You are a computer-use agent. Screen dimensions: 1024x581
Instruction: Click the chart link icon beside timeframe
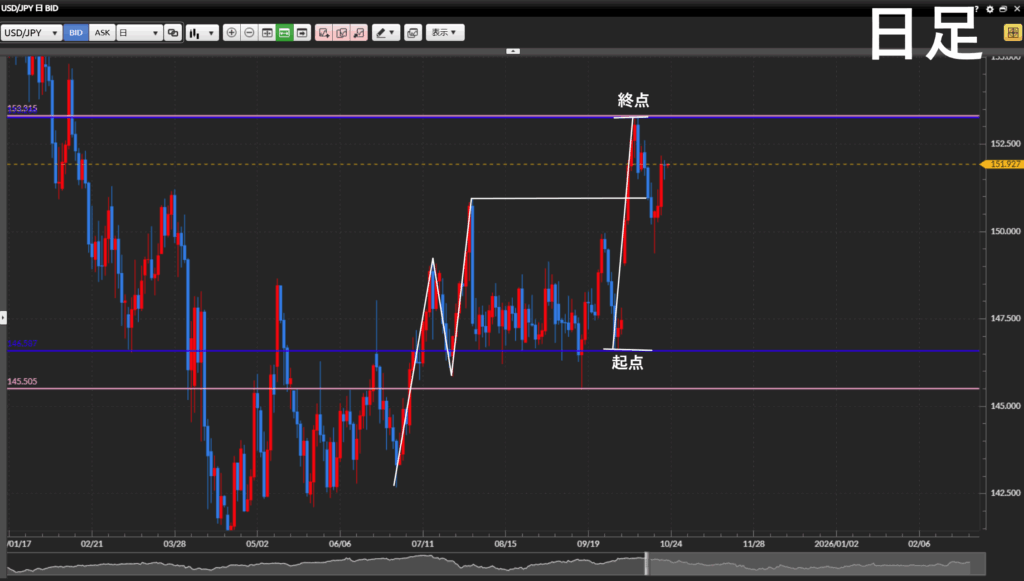click(173, 32)
